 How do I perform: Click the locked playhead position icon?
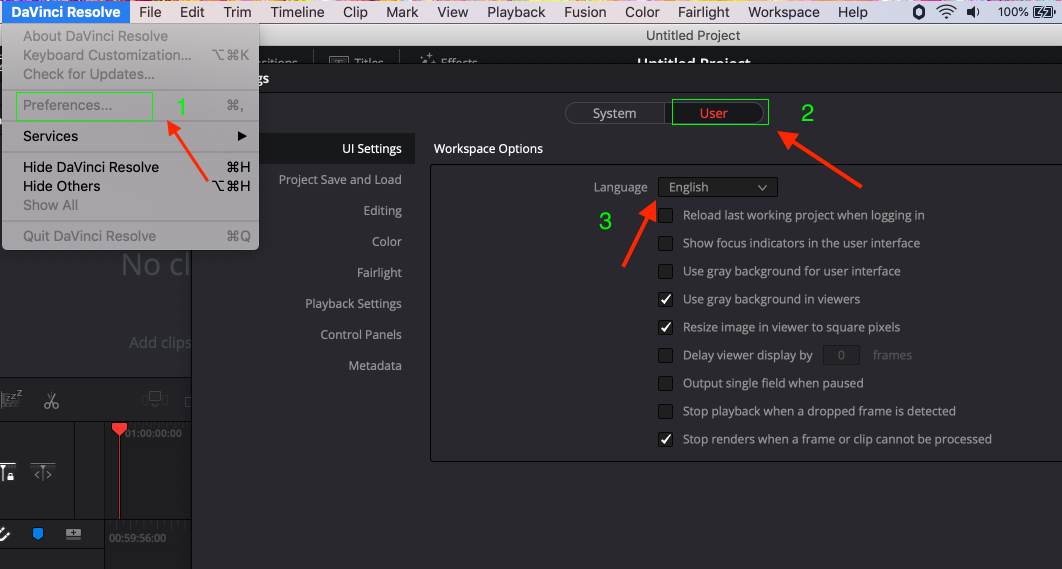(x=7, y=472)
